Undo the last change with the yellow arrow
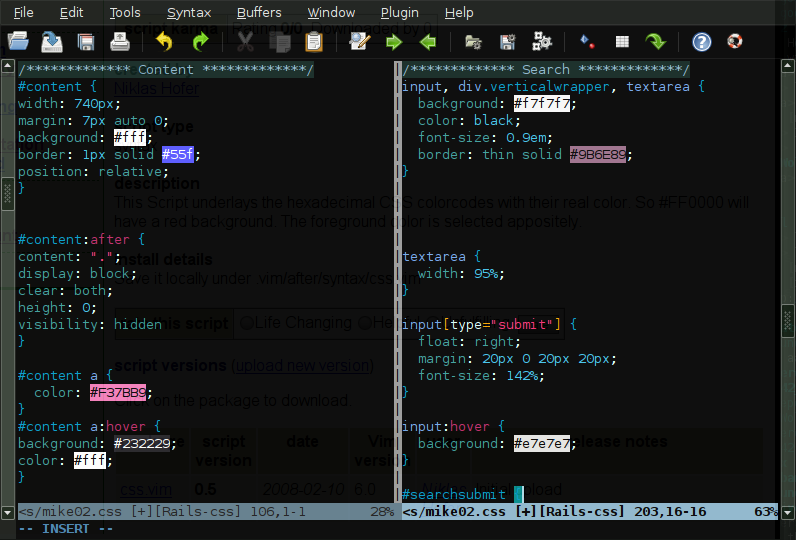Viewport: 796px width, 540px height. coord(164,42)
